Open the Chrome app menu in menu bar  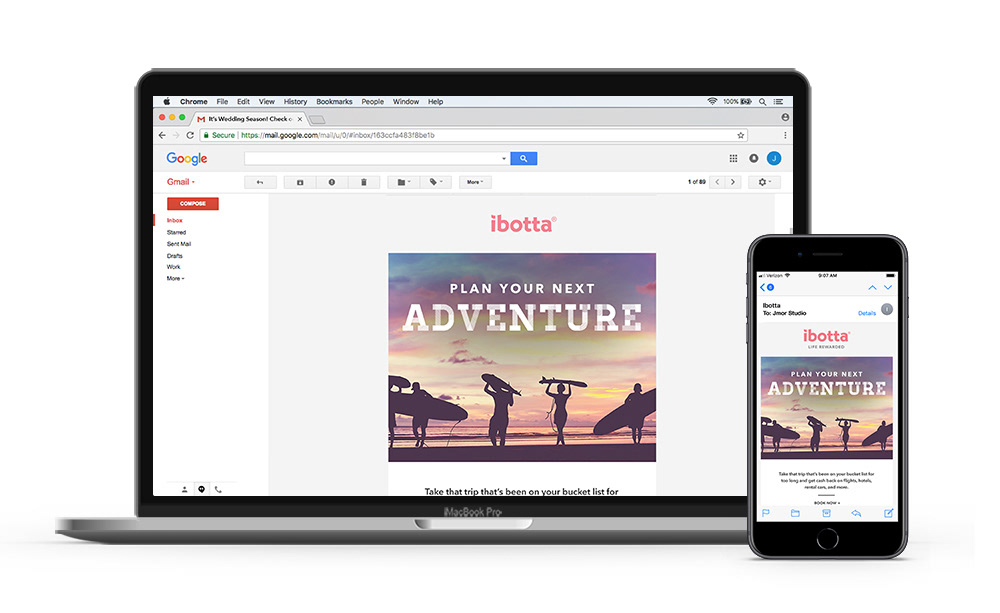coord(193,102)
